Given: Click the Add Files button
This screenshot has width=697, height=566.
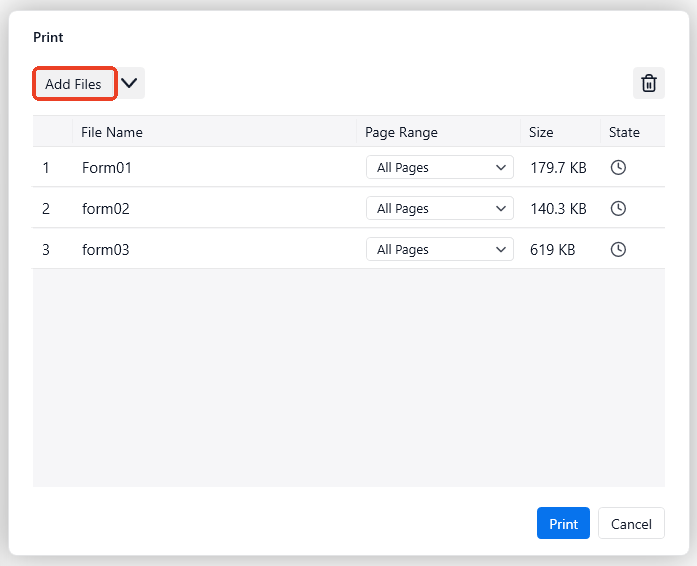Looking at the screenshot, I should [74, 84].
